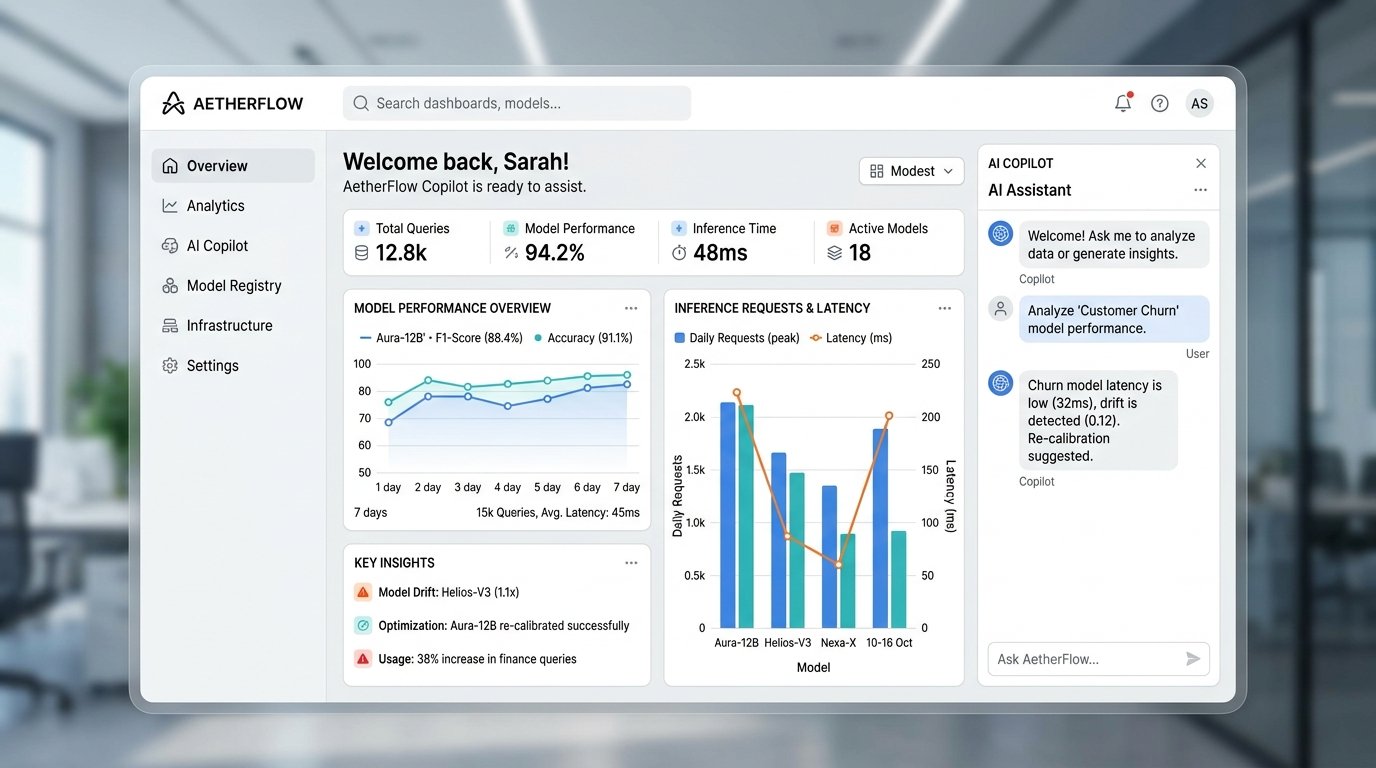The height and width of the screenshot is (768, 1376).
Task: Click the Total Queries sparkle badge
Action: (362, 228)
